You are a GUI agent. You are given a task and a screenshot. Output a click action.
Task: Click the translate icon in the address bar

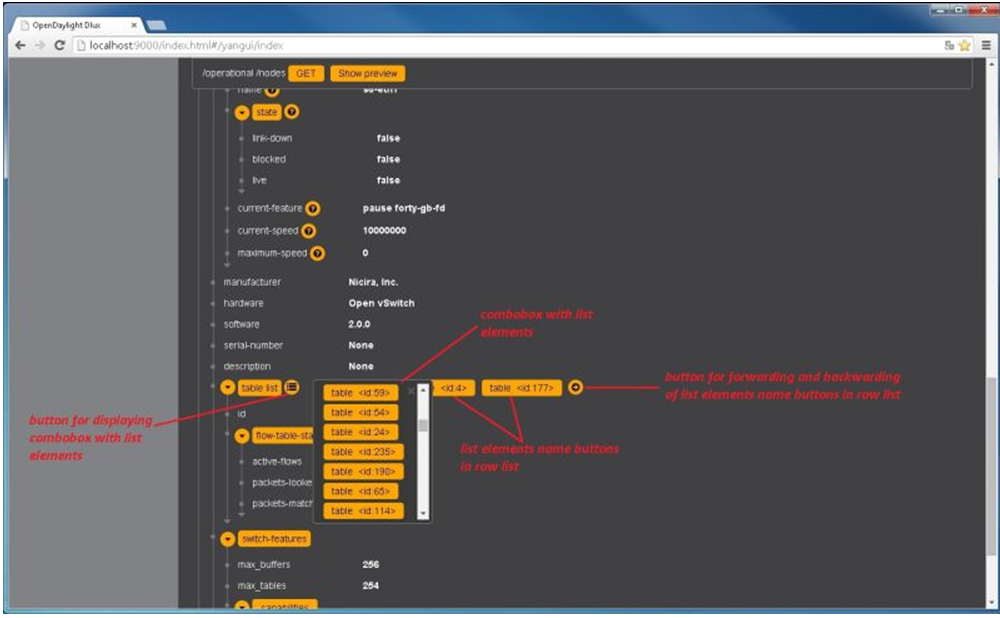pos(949,45)
